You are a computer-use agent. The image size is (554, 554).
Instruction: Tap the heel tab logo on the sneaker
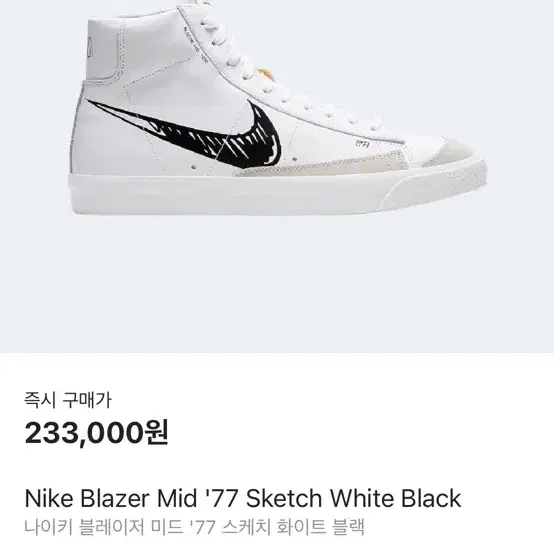coord(91,46)
